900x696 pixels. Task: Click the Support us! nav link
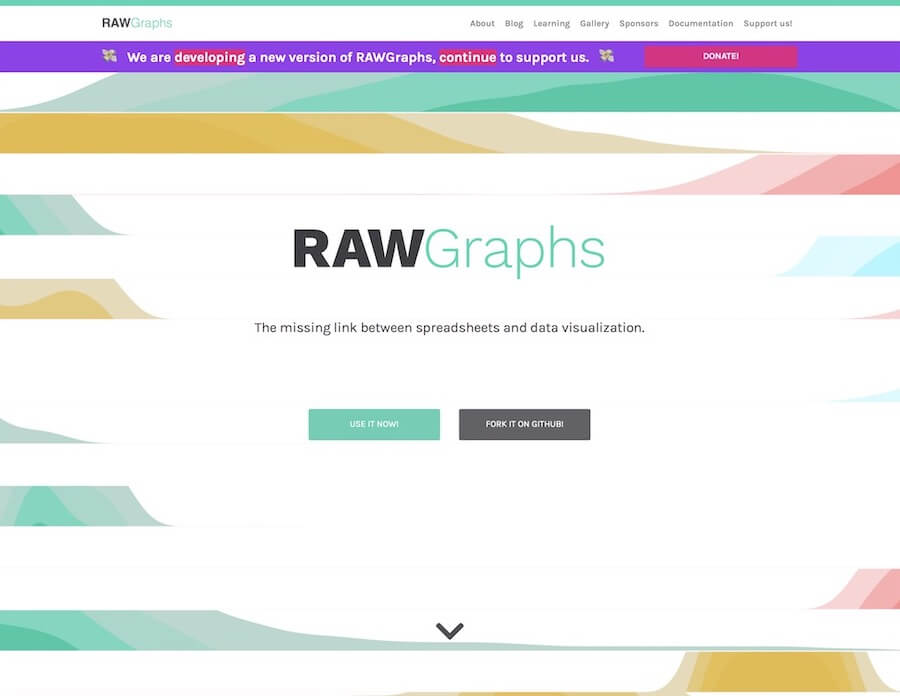768,24
